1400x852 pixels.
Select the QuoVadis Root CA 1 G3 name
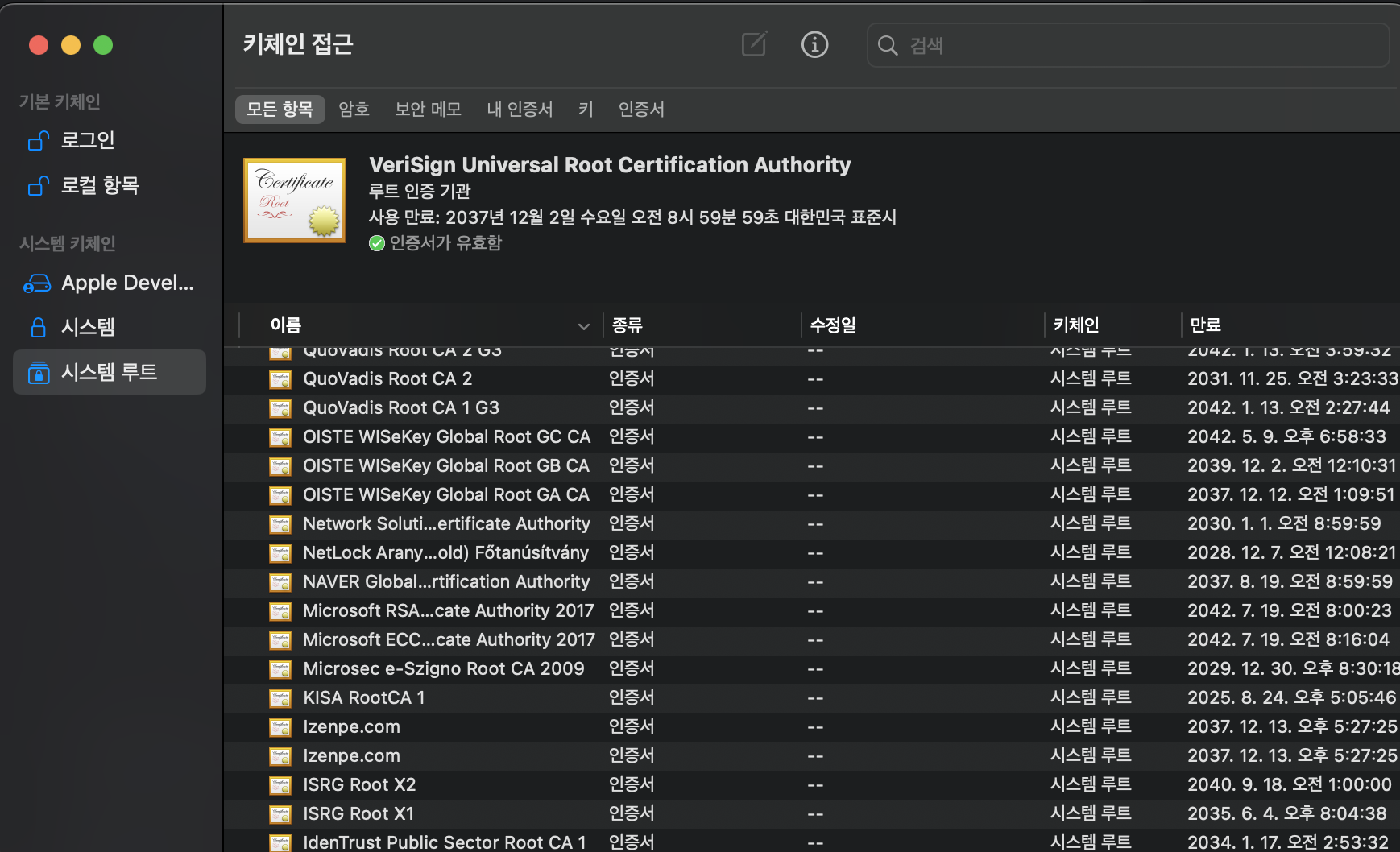click(x=401, y=407)
